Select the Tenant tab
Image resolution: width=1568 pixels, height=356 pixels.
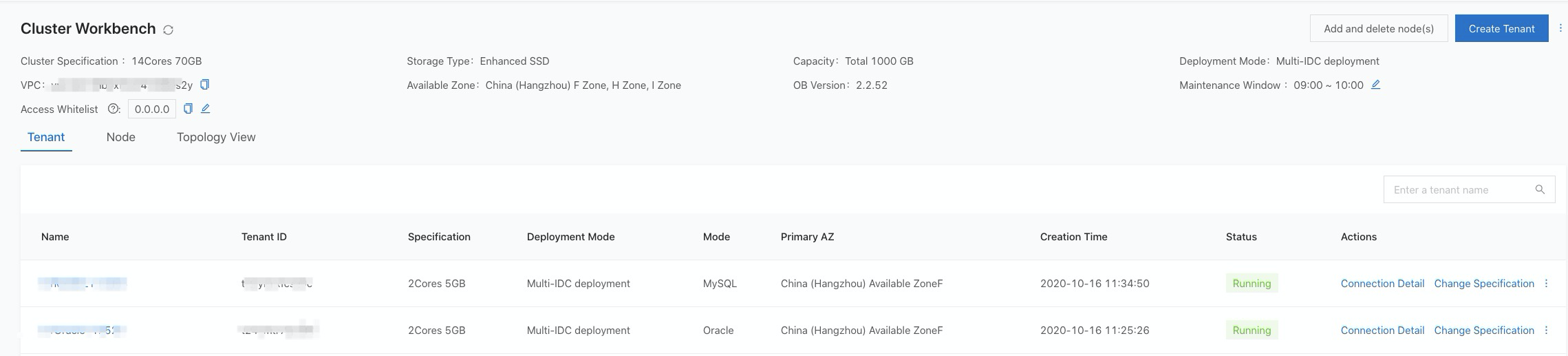(46, 137)
